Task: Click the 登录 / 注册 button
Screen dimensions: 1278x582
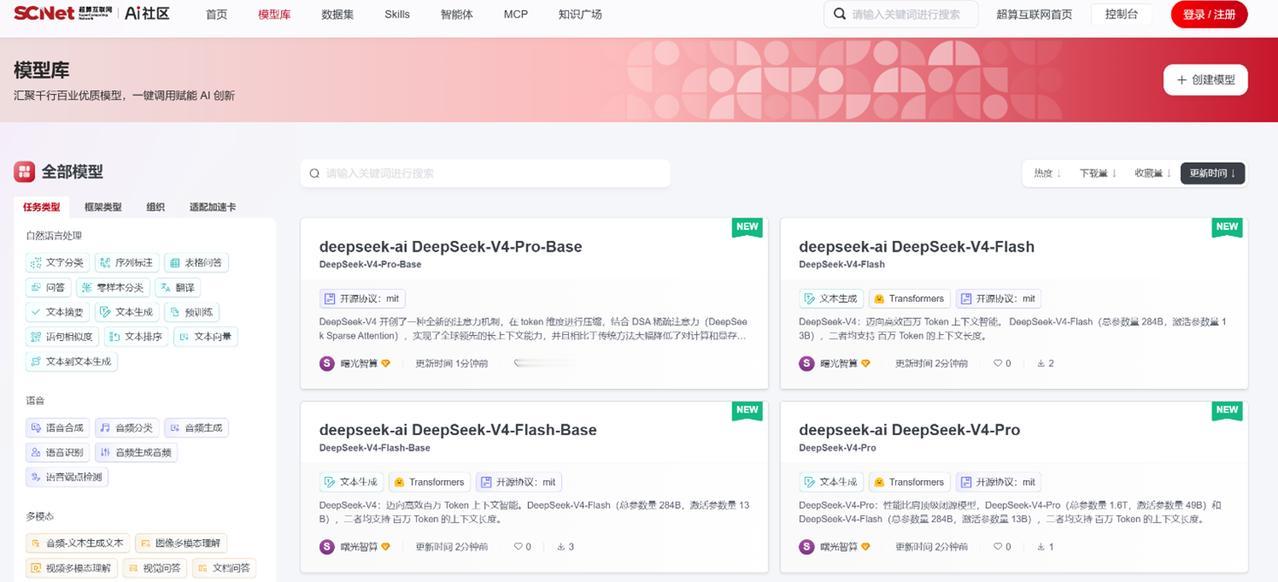Action: (x=1209, y=15)
